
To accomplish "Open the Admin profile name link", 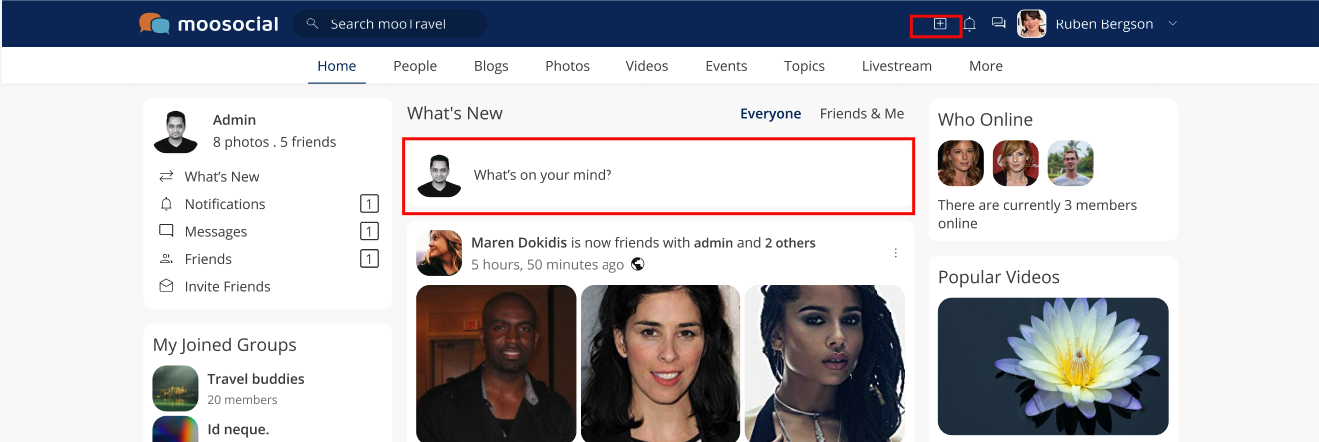I will coord(234,120).
